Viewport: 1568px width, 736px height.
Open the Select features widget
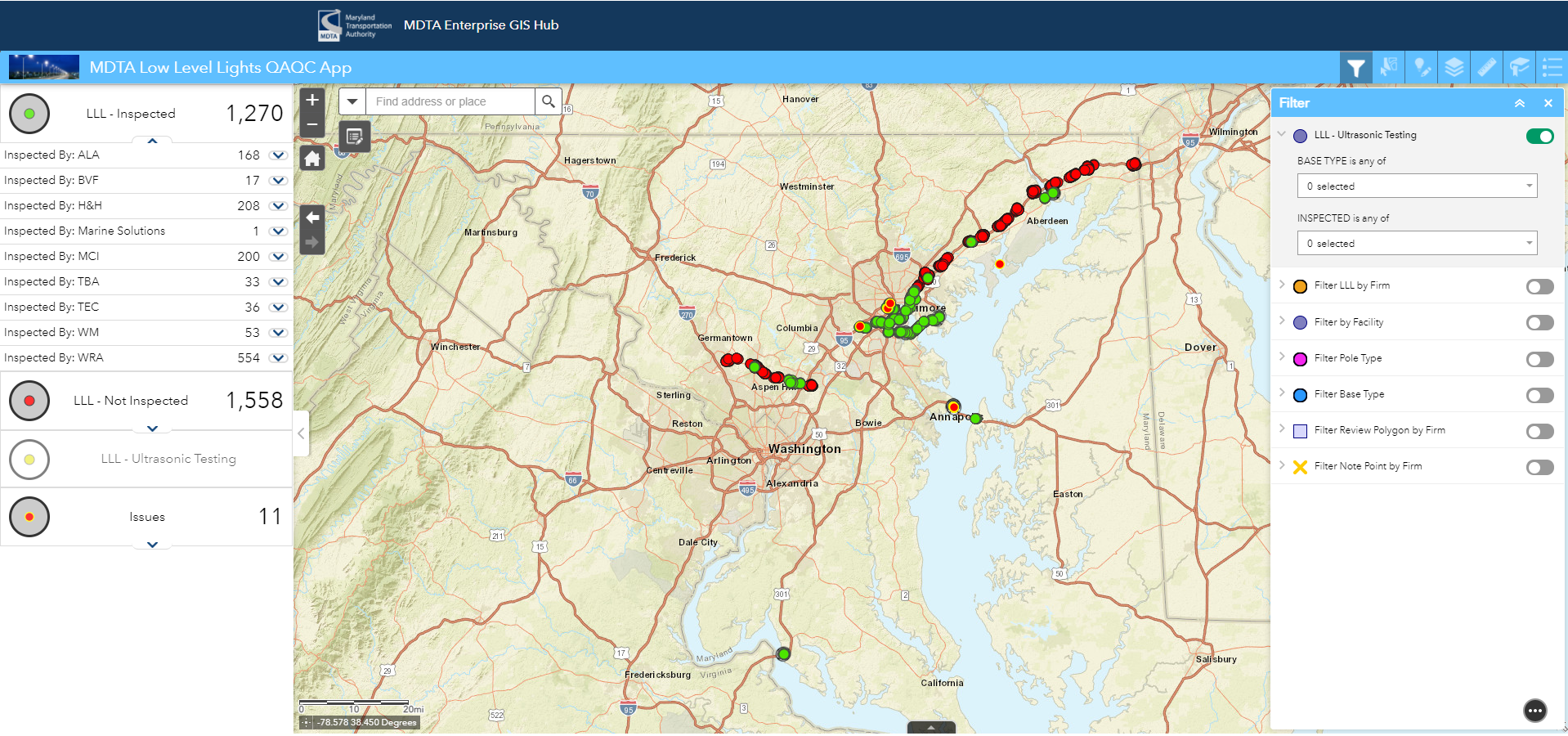tap(1388, 68)
